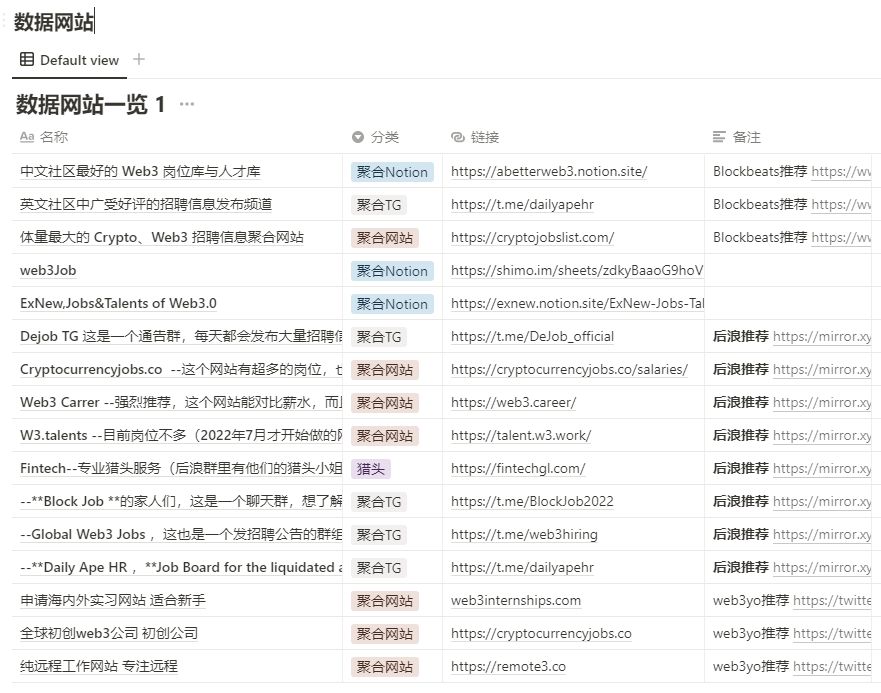Open link https://cryptojobslist.com/
Viewport: 881px width, 693px height.
532,238
